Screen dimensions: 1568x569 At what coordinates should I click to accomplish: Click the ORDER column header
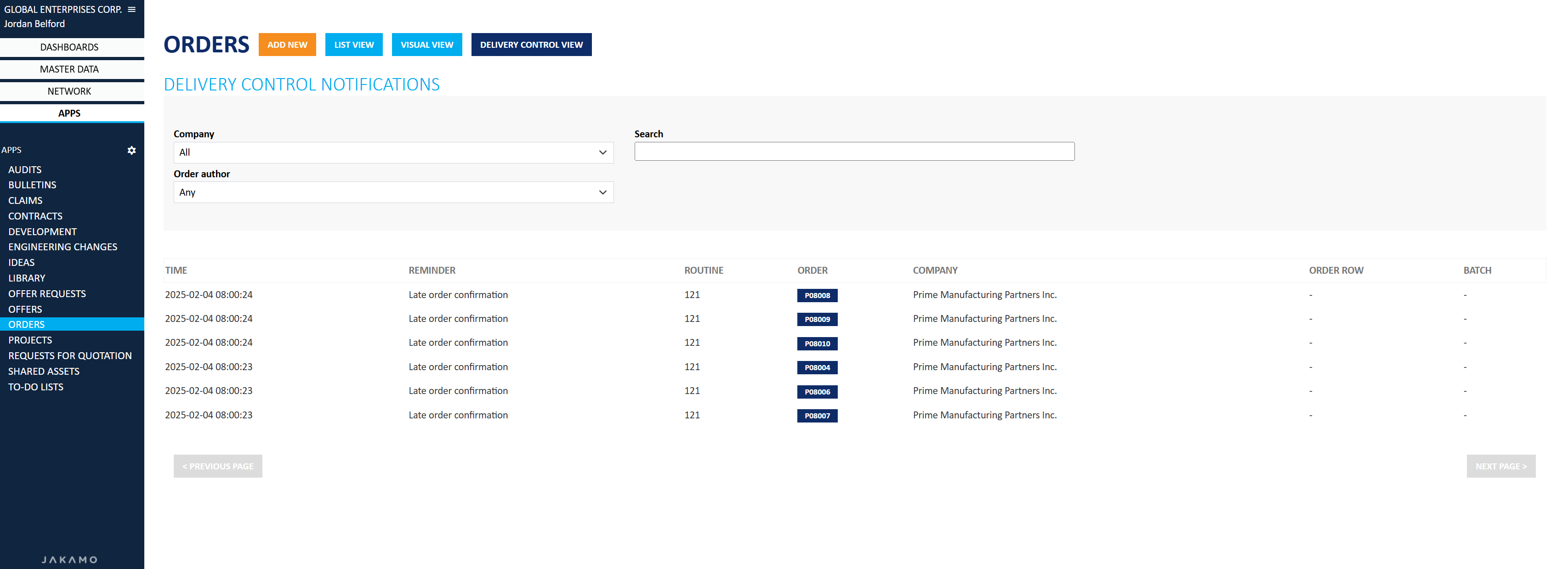coord(812,270)
